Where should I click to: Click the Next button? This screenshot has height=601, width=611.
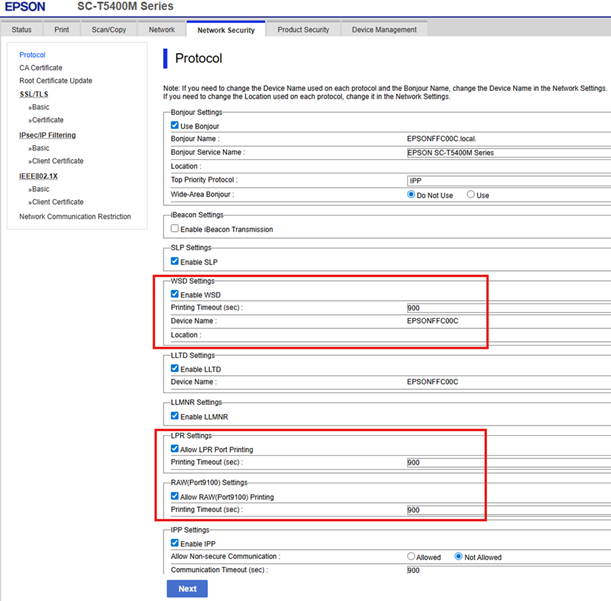187,589
